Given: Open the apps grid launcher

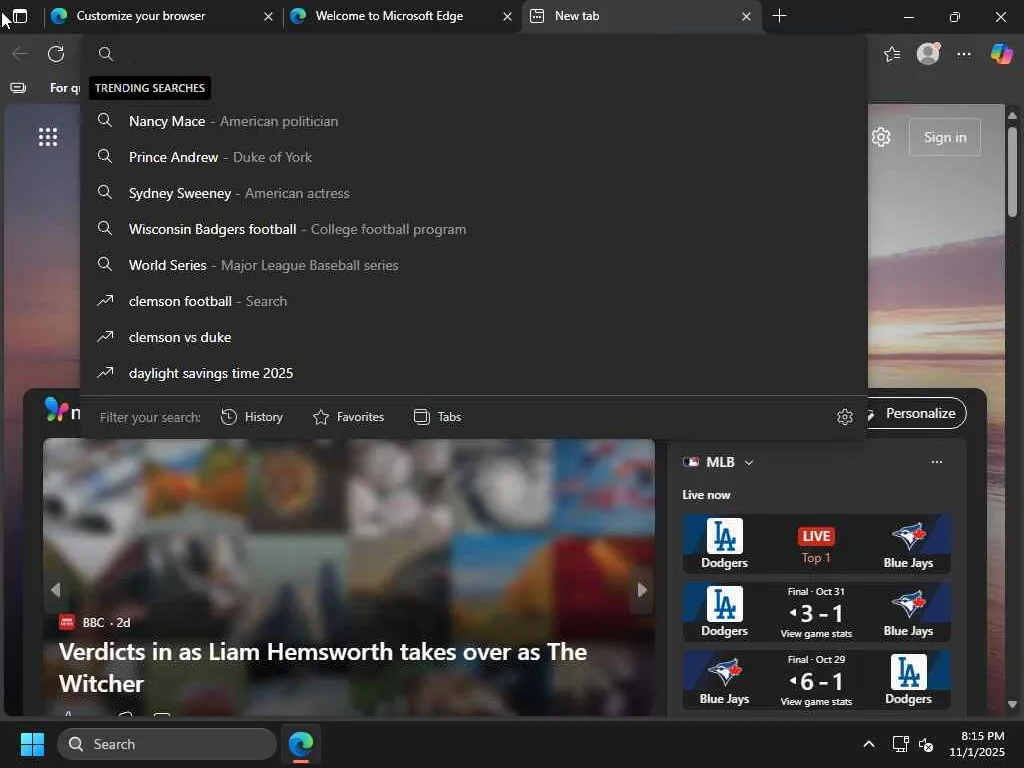Looking at the screenshot, I should 48,136.
